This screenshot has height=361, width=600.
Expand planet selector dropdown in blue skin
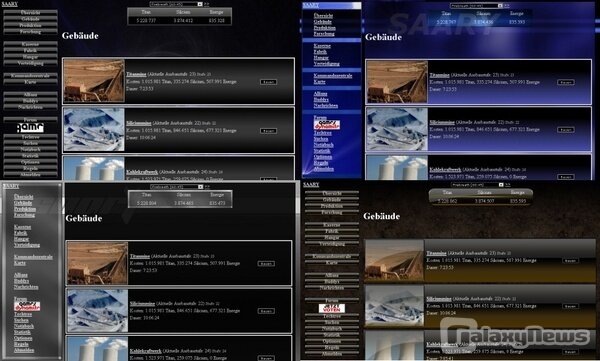pos(500,6)
